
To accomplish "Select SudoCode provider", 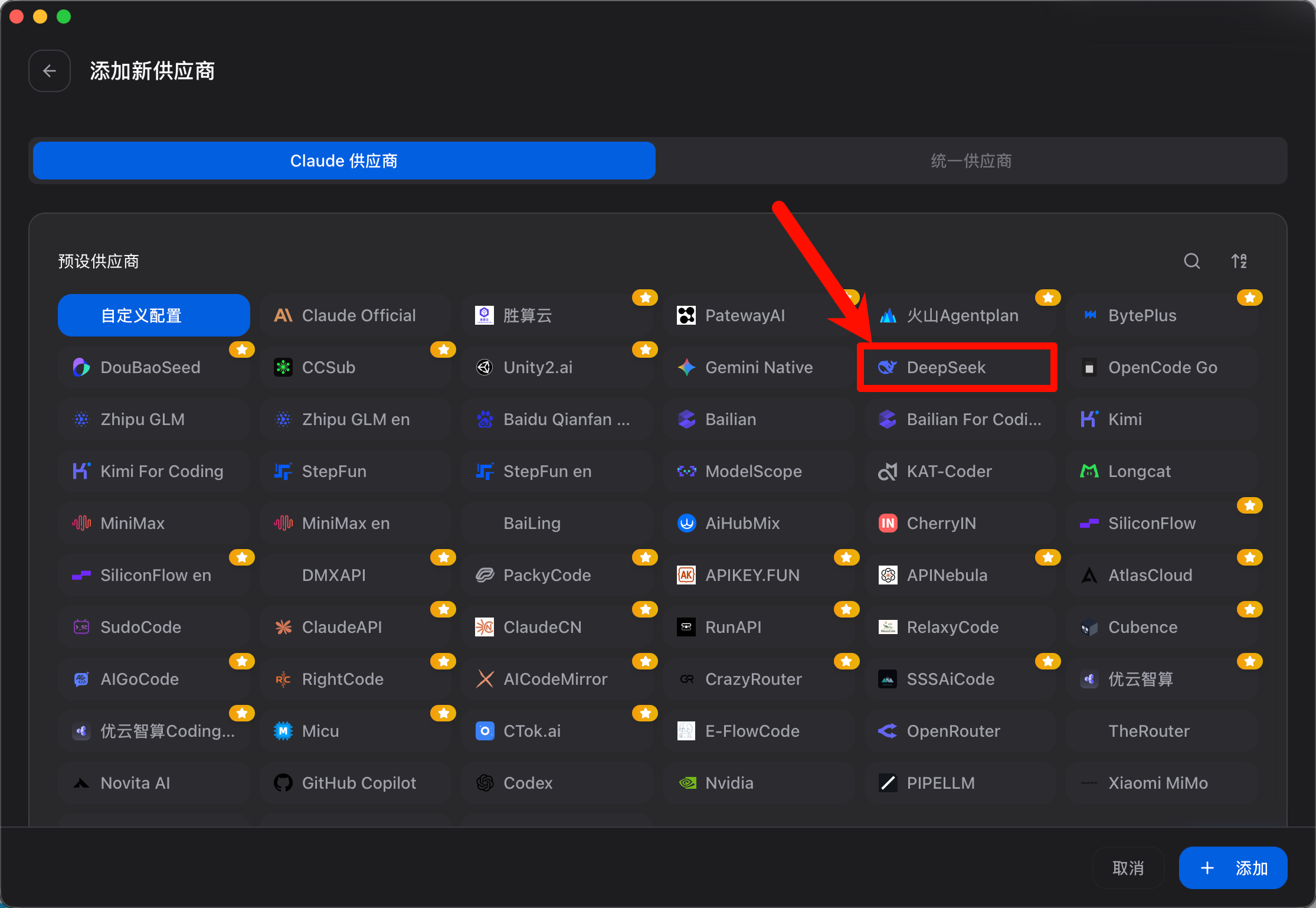I will point(153,627).
